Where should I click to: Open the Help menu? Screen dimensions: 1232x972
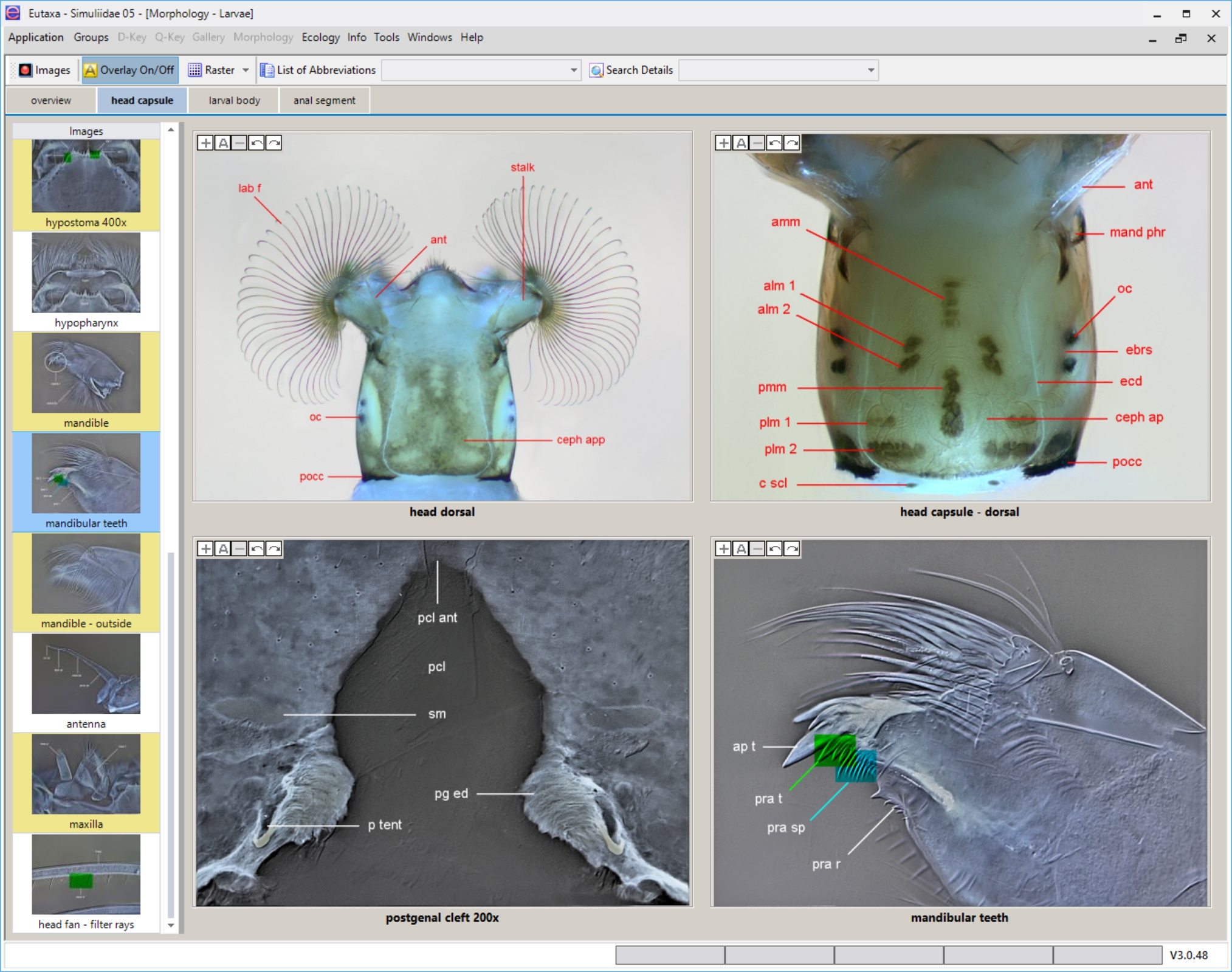pos(472,38)
